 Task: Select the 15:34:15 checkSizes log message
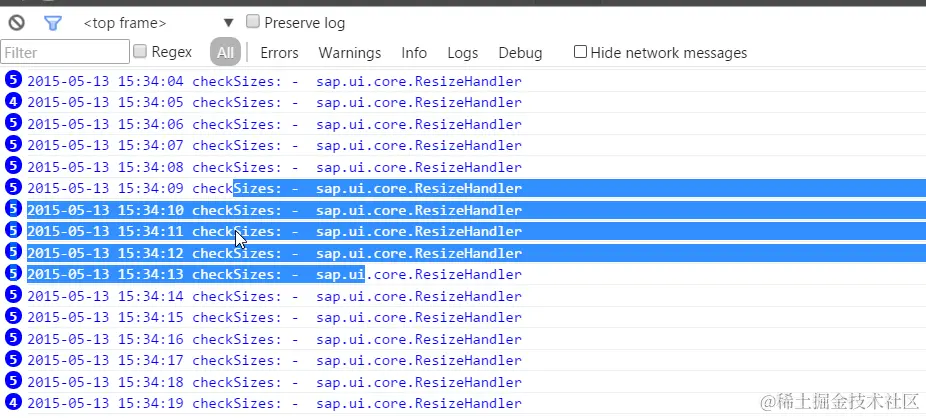pos(275,318)
